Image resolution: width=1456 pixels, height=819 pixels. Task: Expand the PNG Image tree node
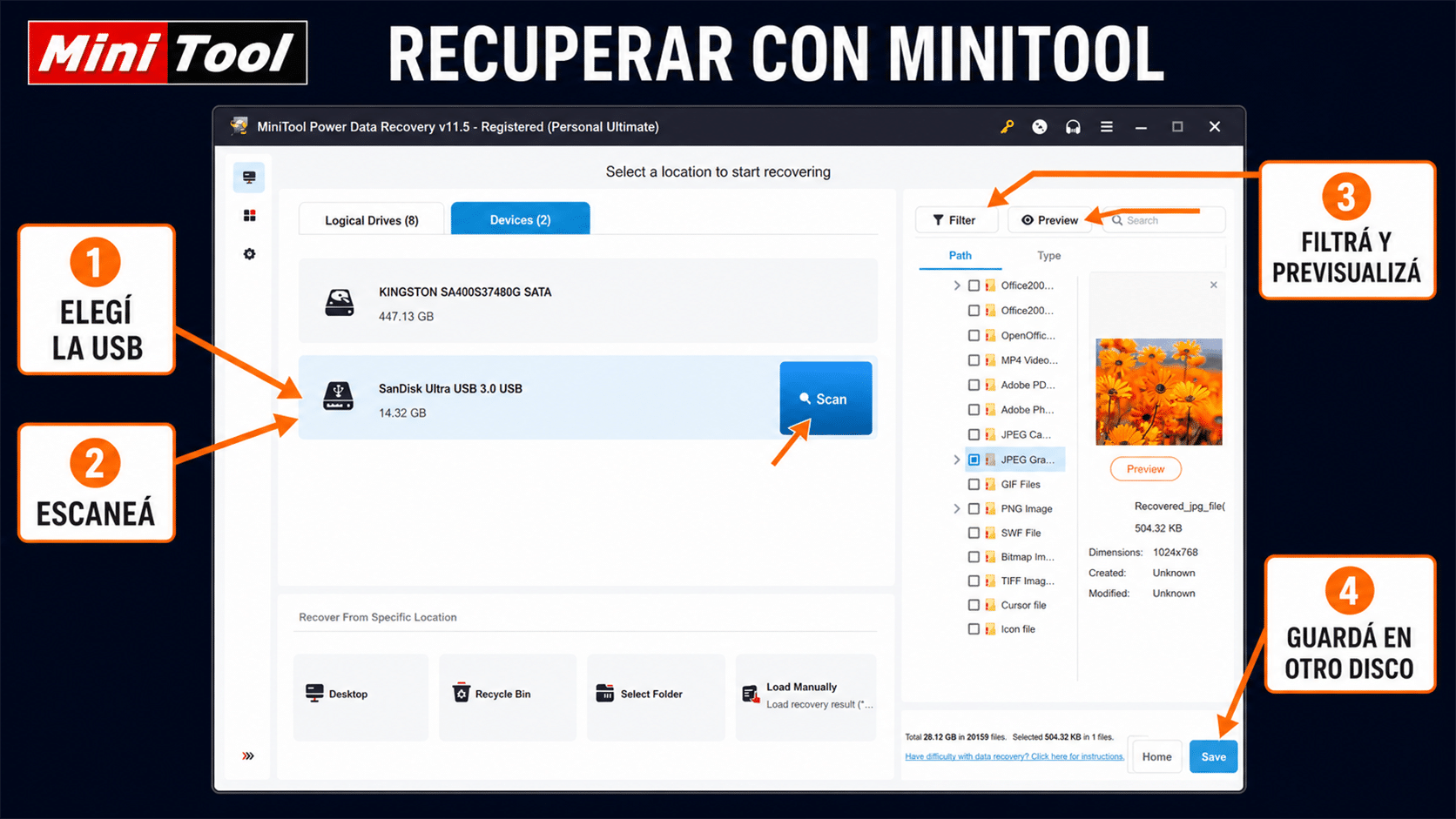coord(957,508)
